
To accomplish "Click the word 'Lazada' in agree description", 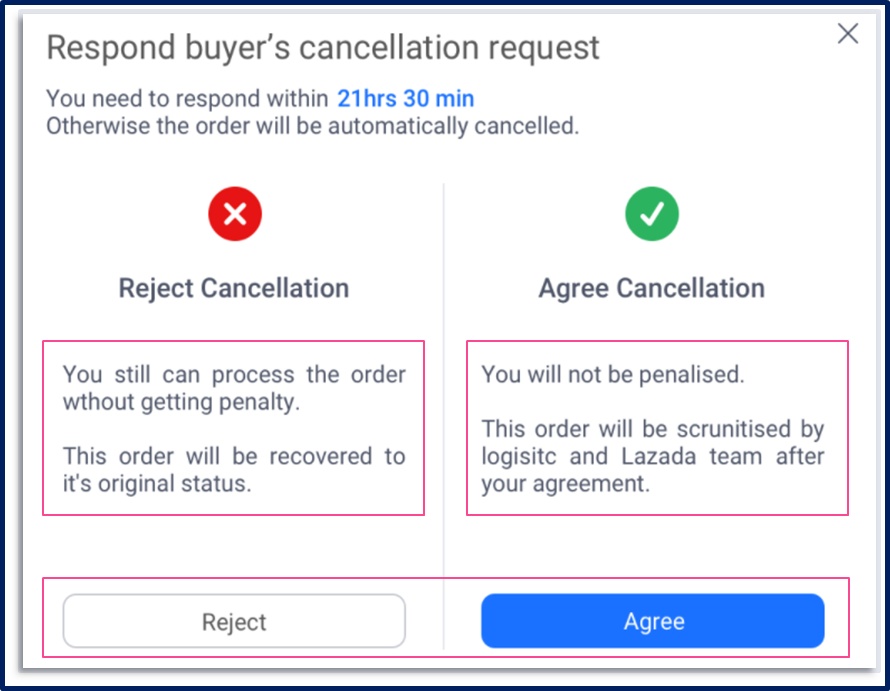I will tap(658, 457).
